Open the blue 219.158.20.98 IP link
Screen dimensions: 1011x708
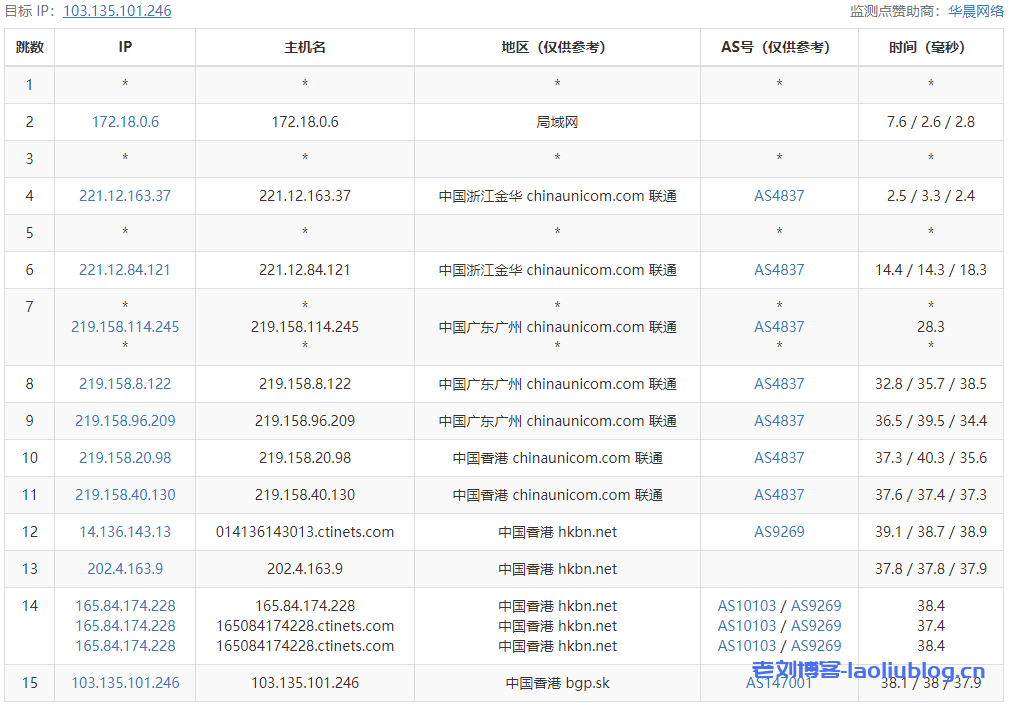(x=125, y=458)
